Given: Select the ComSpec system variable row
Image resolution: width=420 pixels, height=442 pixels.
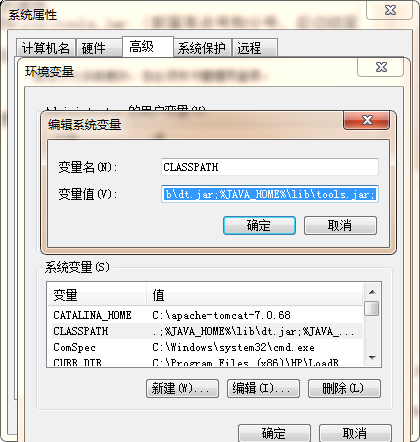Looking at the screenshot, I should (x=205, y=347).
